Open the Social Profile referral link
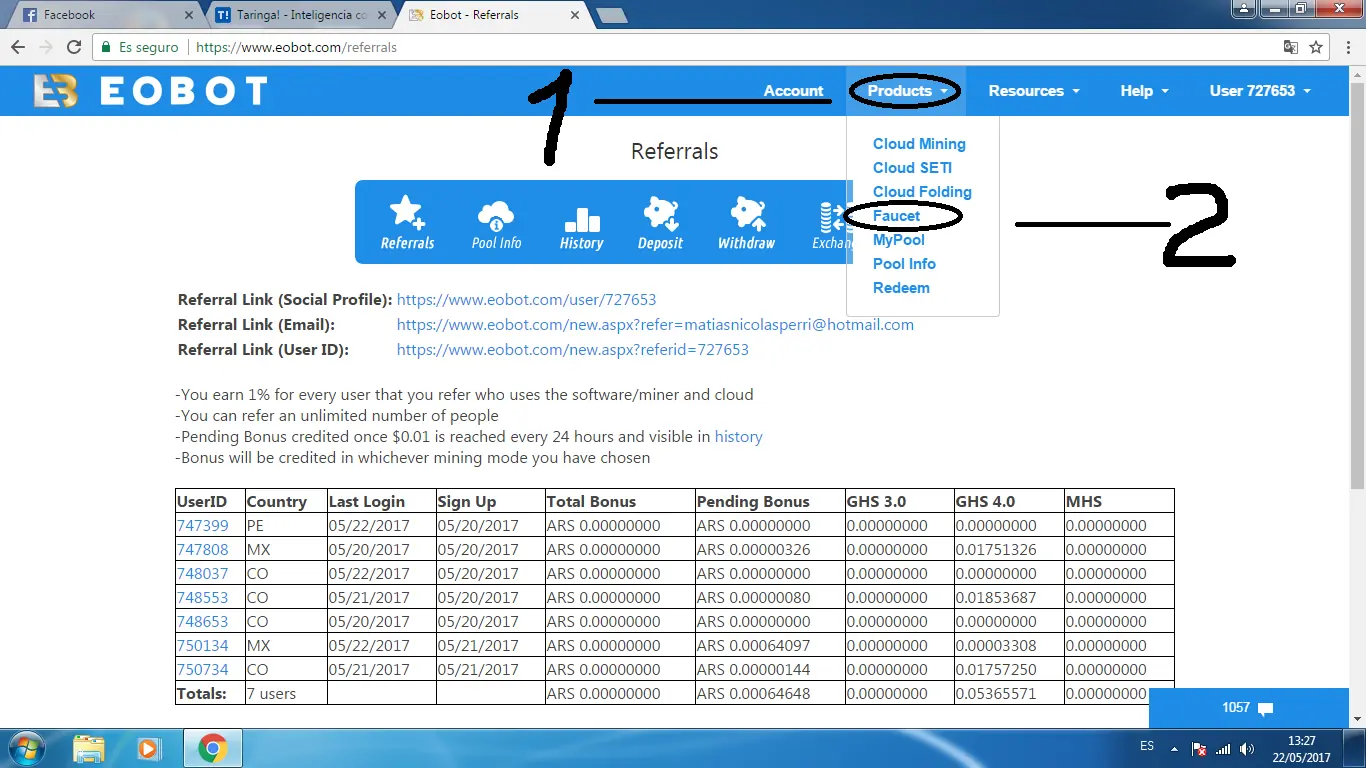Viewport: 1366px width, 768px height. click(526, 300)
